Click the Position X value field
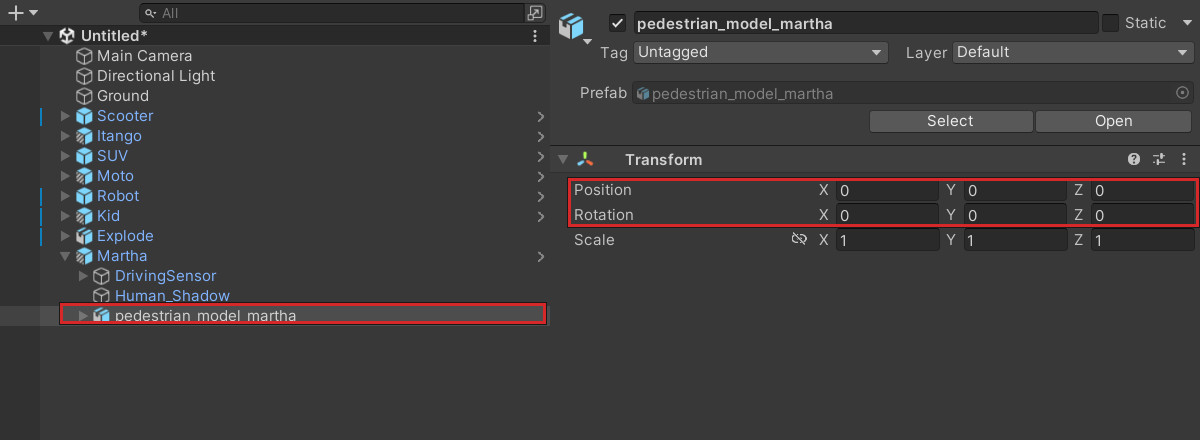1200x440 pixels. tap(886, 190)
